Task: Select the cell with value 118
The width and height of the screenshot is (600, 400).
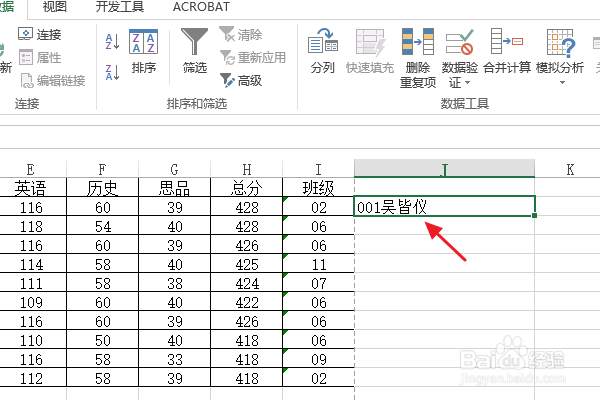Action: pyautogui.click(x=33, y=225)
